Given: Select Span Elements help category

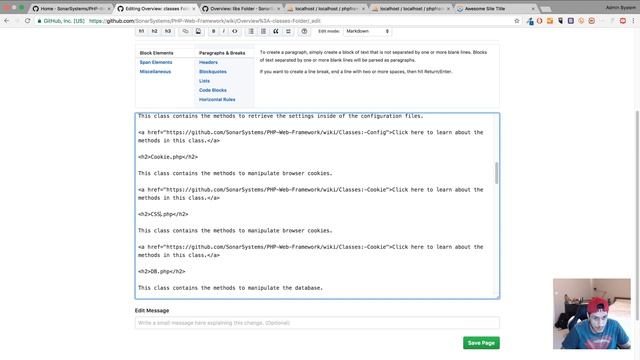Looking at the screenshot, I should [156, 62].
